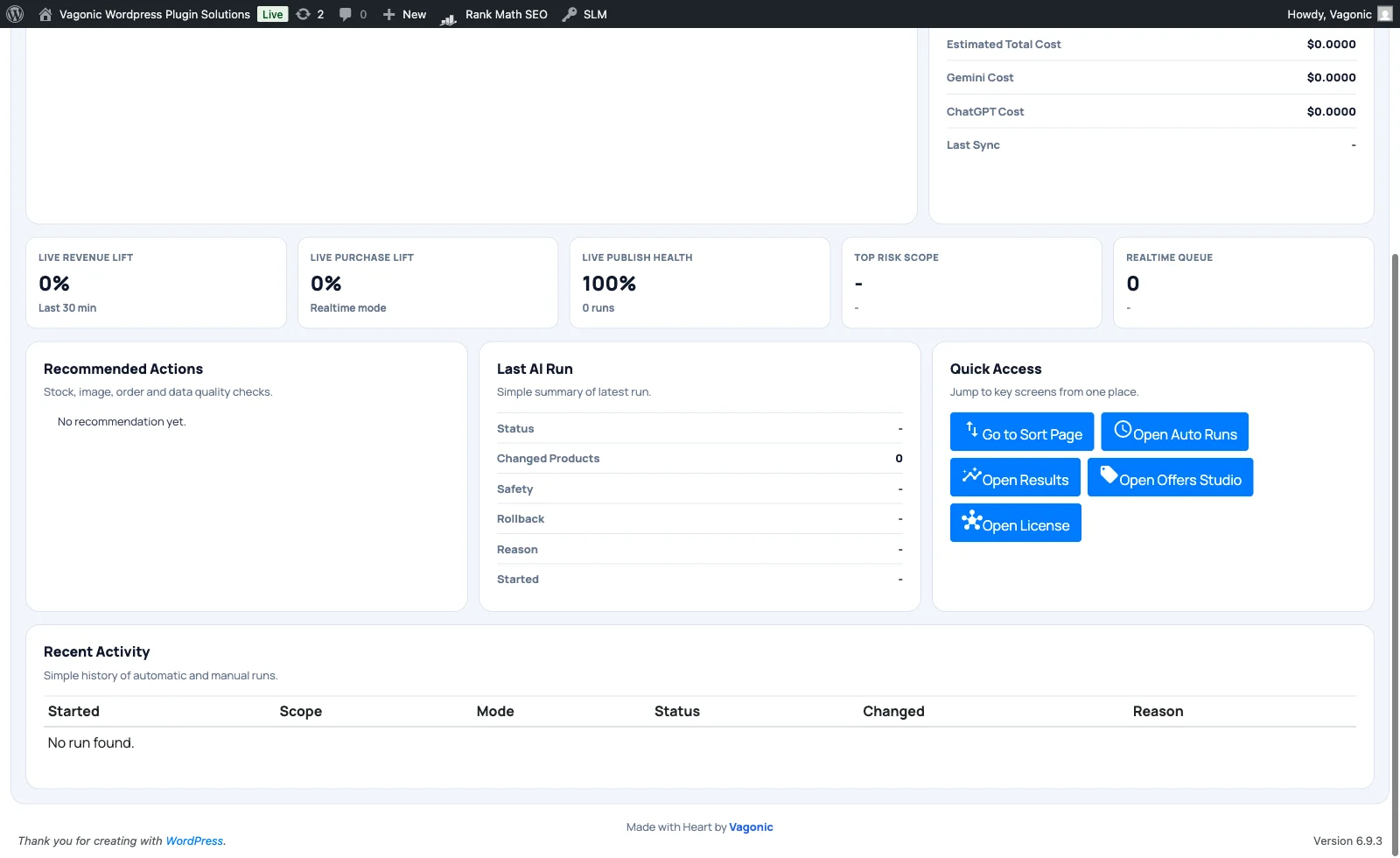Image resolution: width=1400 pixels, height=858 pixels.
Task: Click the Live Revenue Lift card
Action: click(x=156, y=283)
